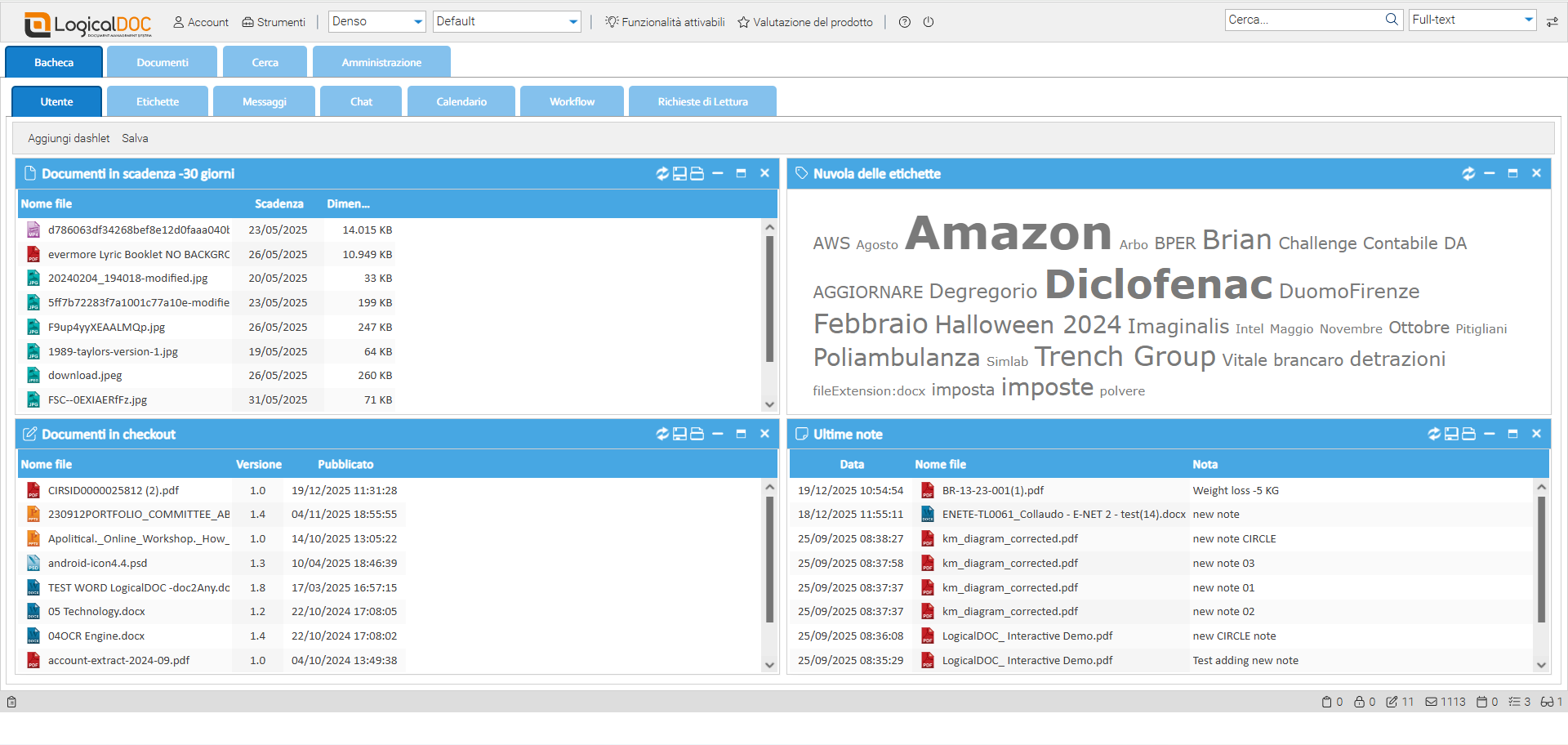Open the Strumenti menu
The image size is (1568, 745).
[x=274, y=22]
